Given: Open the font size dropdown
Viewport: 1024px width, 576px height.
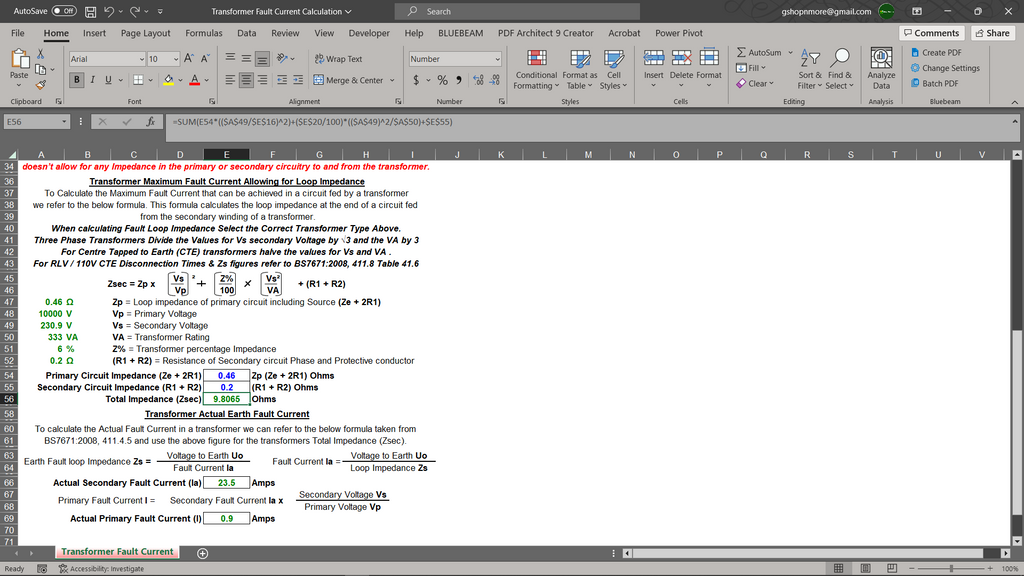Looking at the screenshot, I should pyautogui.click(x=176, y=59).
